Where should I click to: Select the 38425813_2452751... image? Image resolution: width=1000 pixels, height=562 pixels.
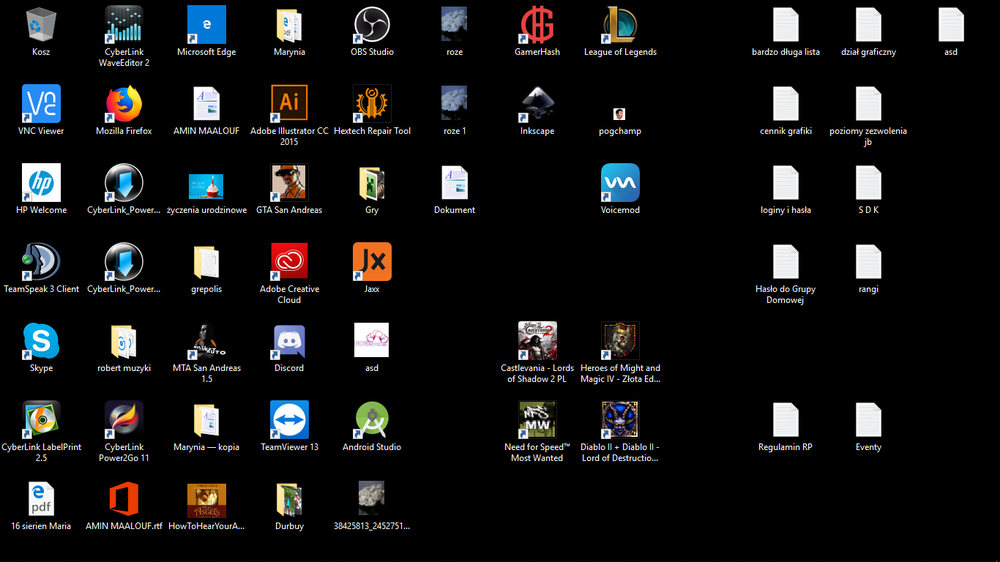click(x=372, y=498)
